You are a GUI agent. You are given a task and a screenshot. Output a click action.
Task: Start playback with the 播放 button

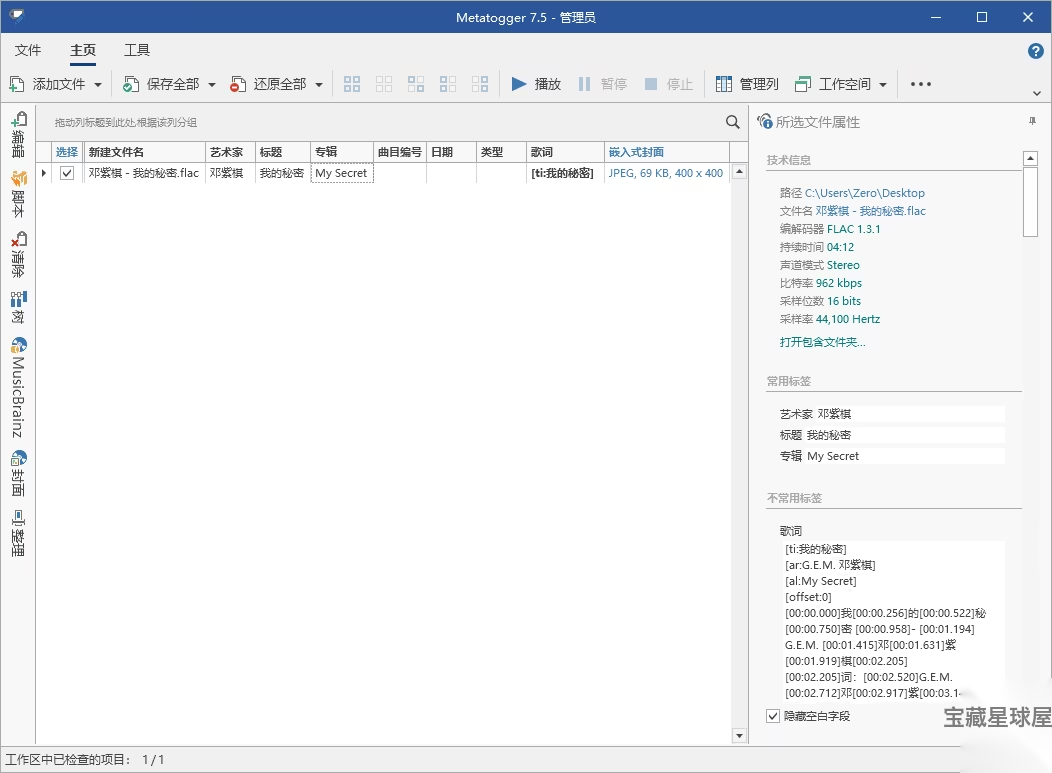(x=536, y=84)
